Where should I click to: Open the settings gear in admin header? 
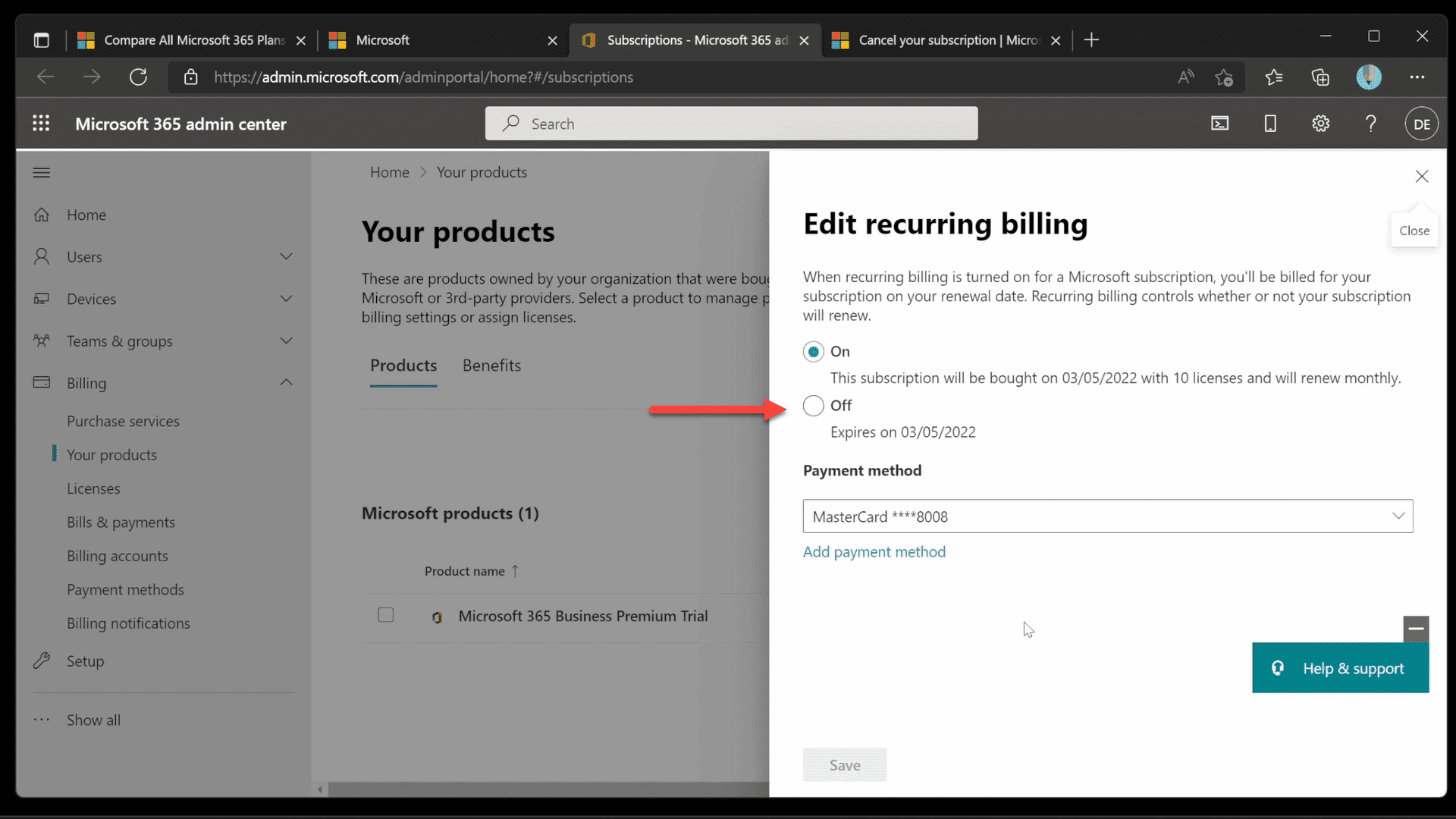[x=1320, y=124]
